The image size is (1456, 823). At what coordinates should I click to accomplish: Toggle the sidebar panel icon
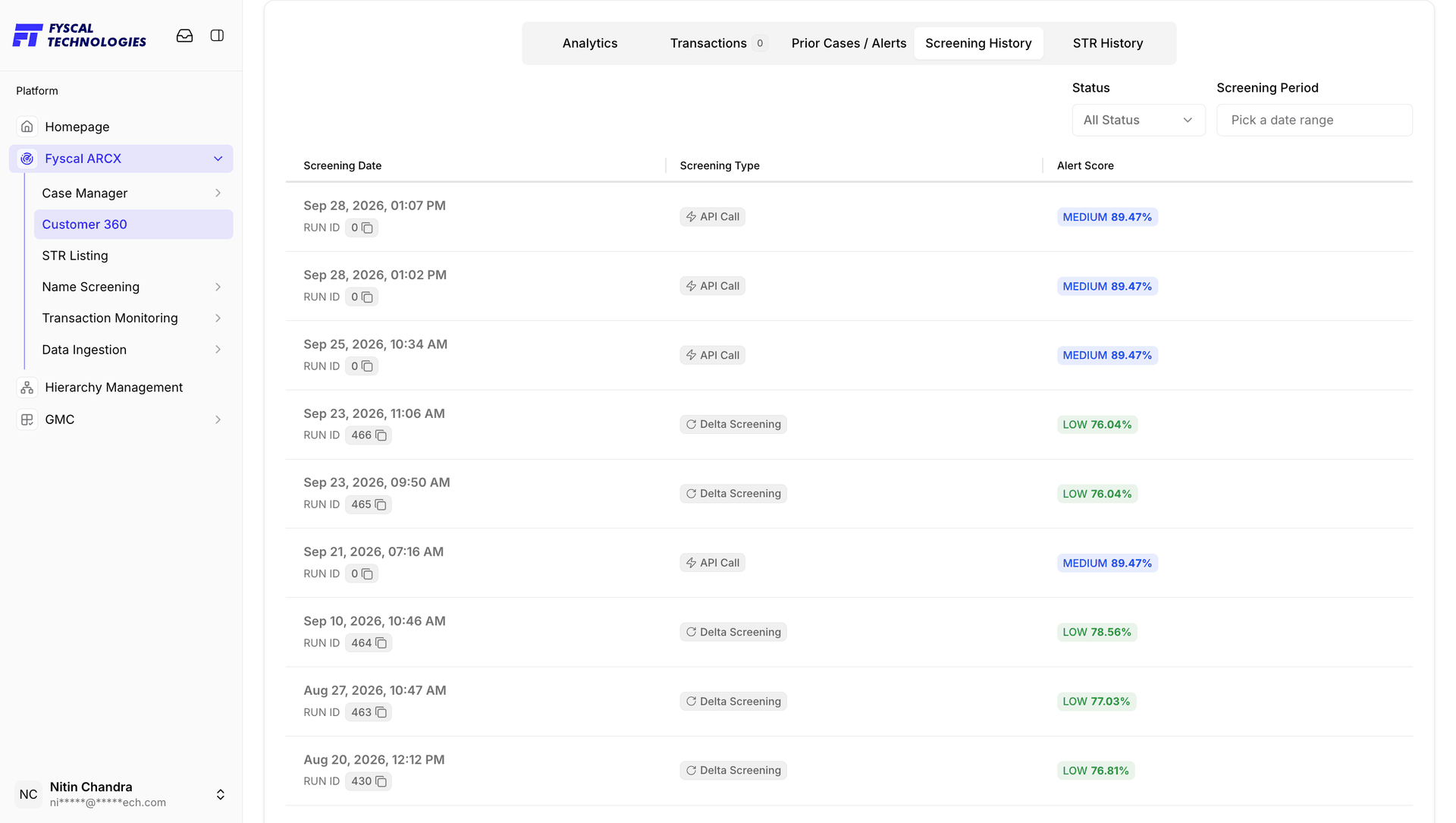tap(217, 36)
